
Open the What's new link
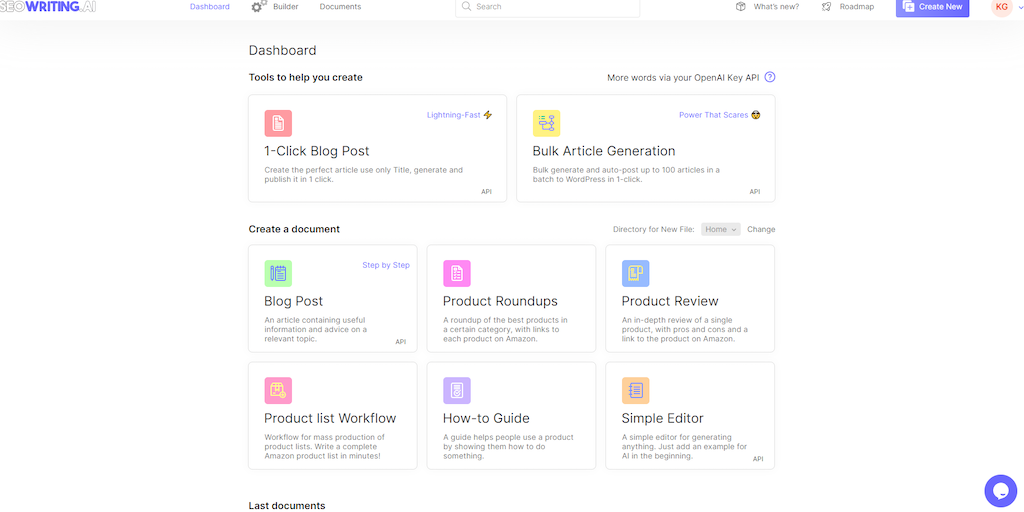(769, 7)
